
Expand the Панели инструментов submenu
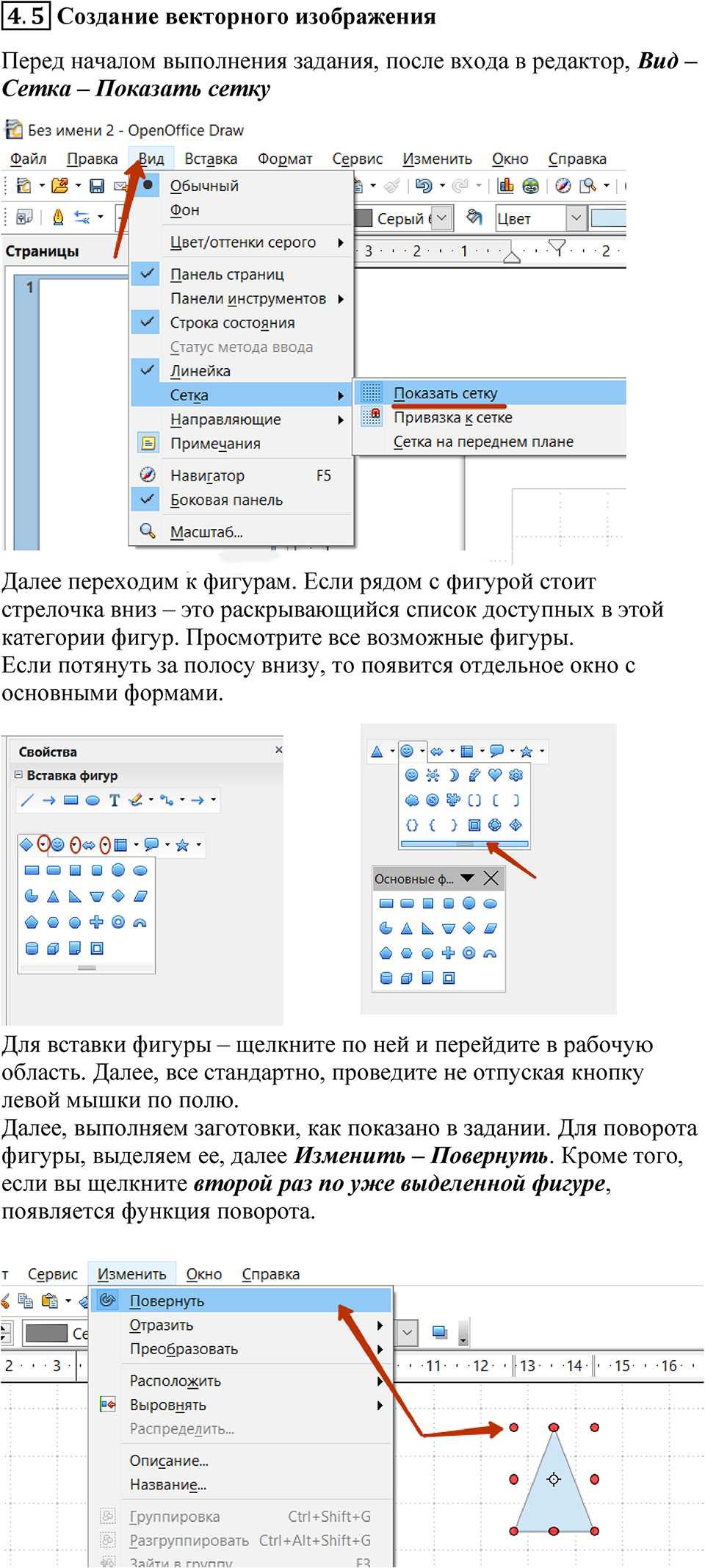(x=248, y=298)
